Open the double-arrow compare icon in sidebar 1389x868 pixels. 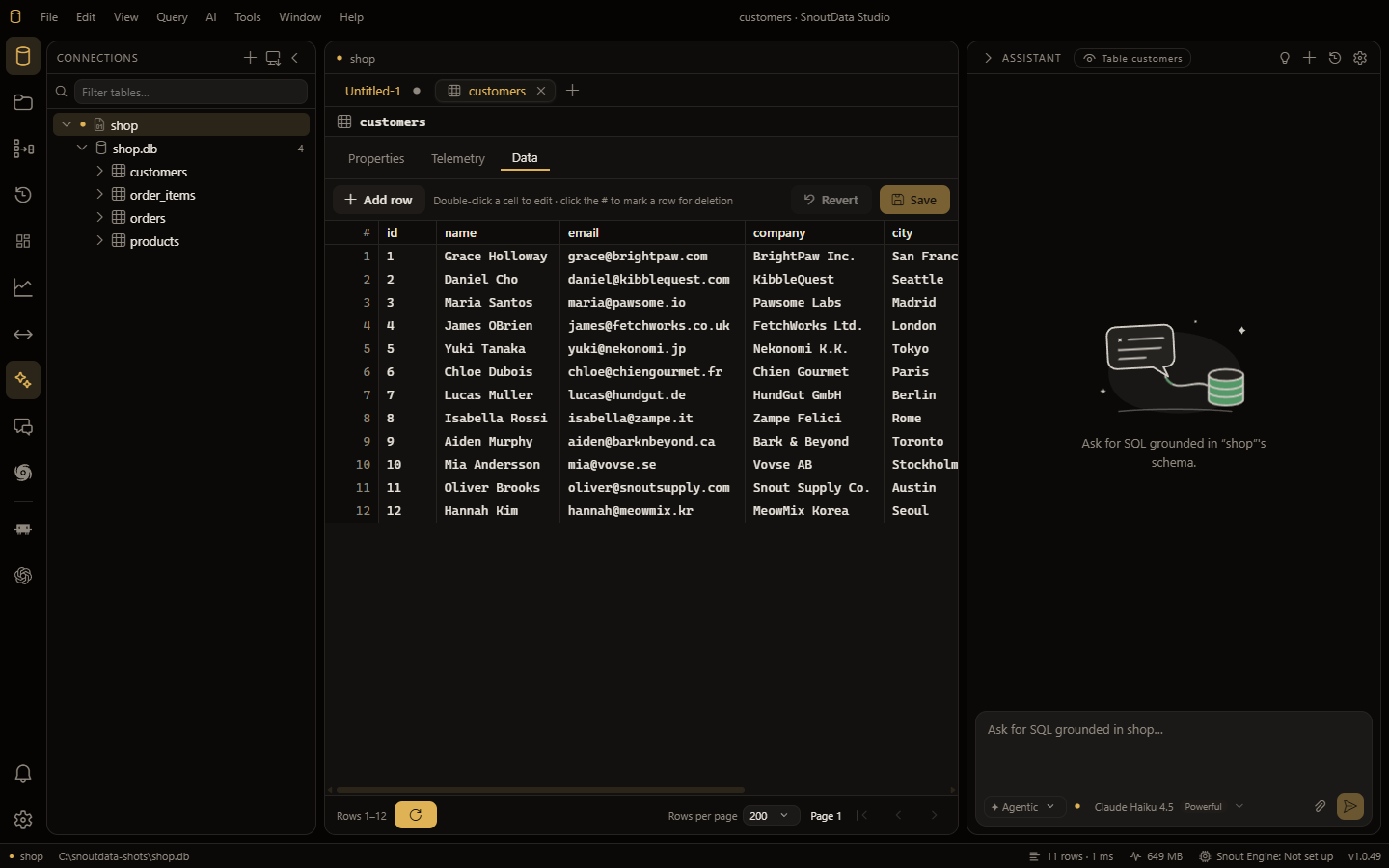click(23, 334)
